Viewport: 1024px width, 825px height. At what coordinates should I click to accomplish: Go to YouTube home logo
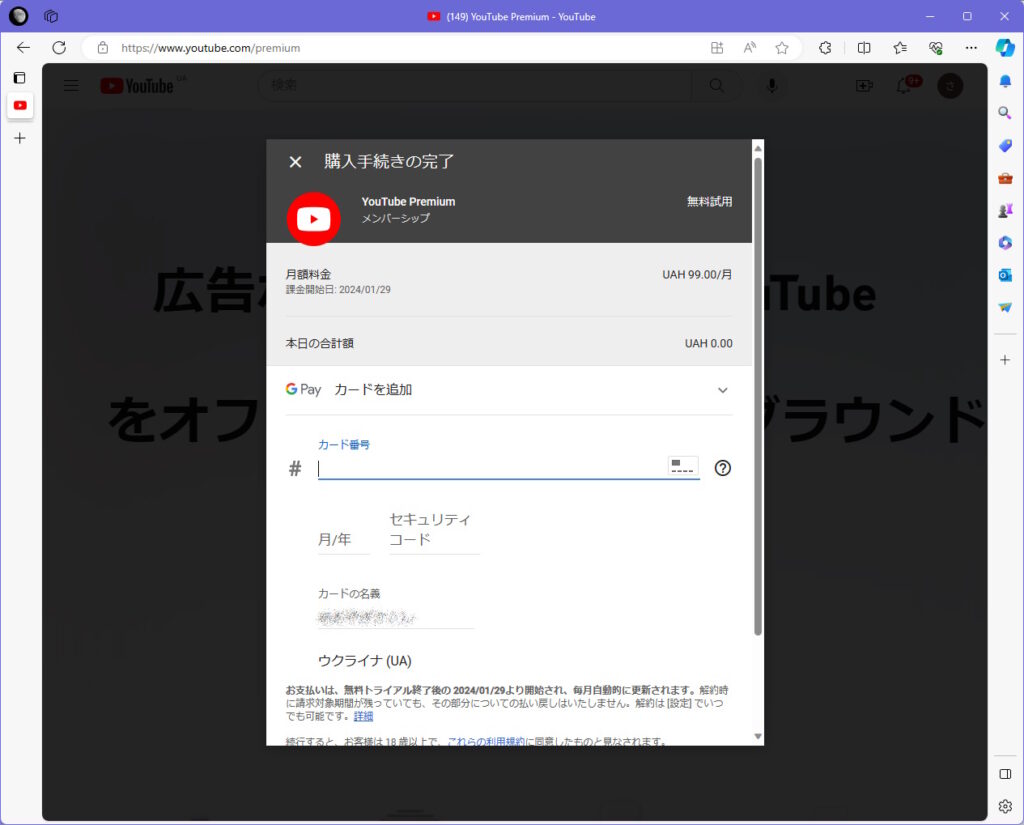click(x=136, y=86)
